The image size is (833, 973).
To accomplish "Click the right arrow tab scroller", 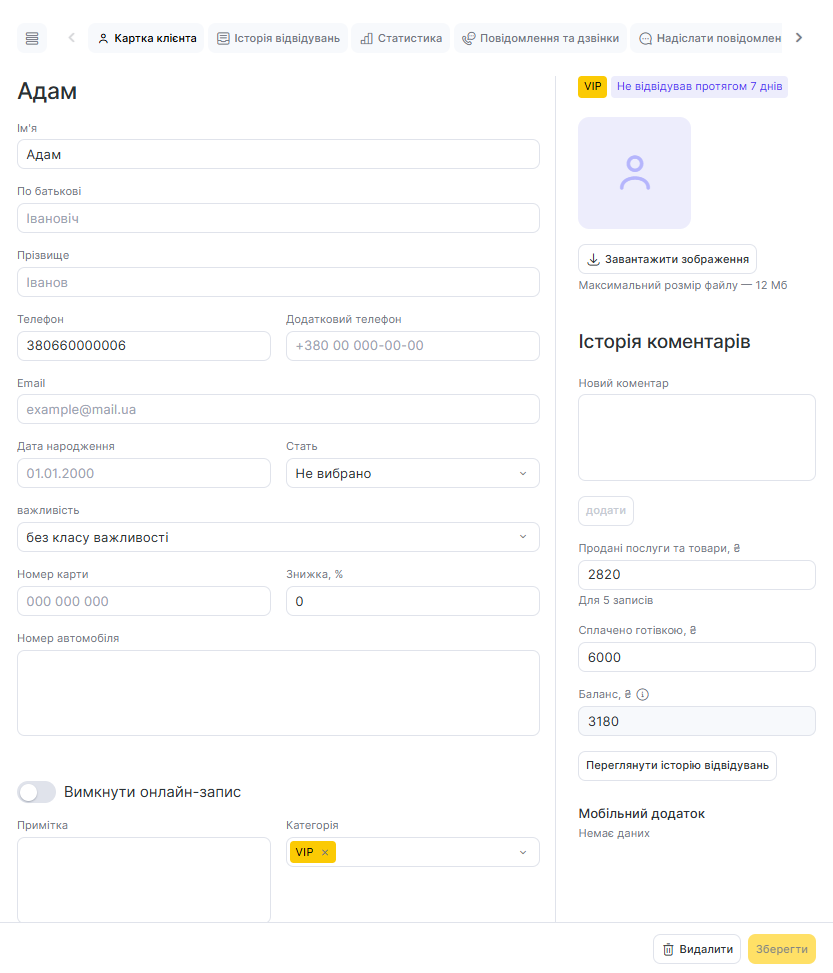I will coord(798,38).
